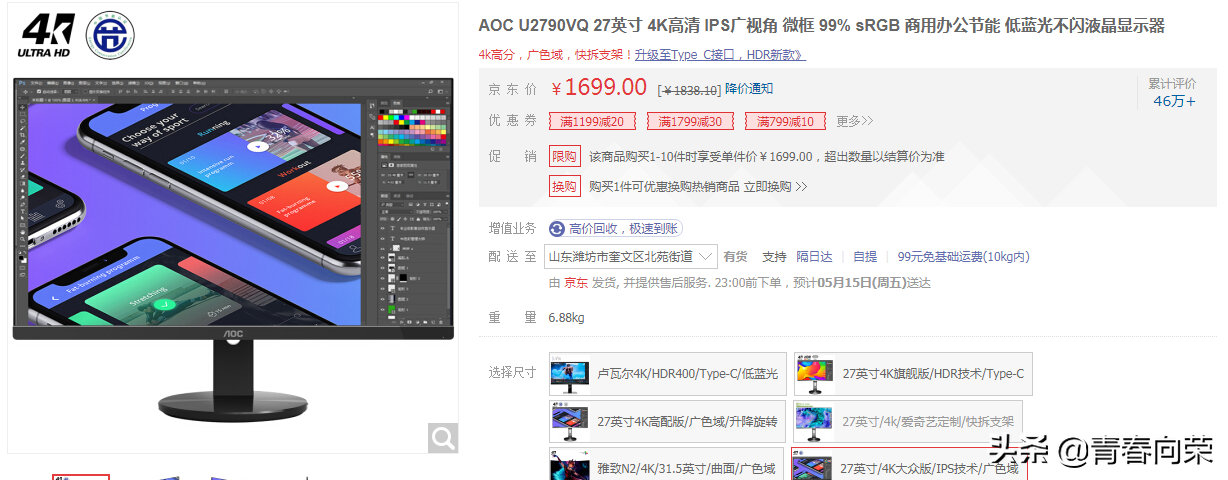Image resolution: width=1228 pixels, height=480 pixels.
Task: Claim the 满799减10 coupon
Action: point(786,121)
